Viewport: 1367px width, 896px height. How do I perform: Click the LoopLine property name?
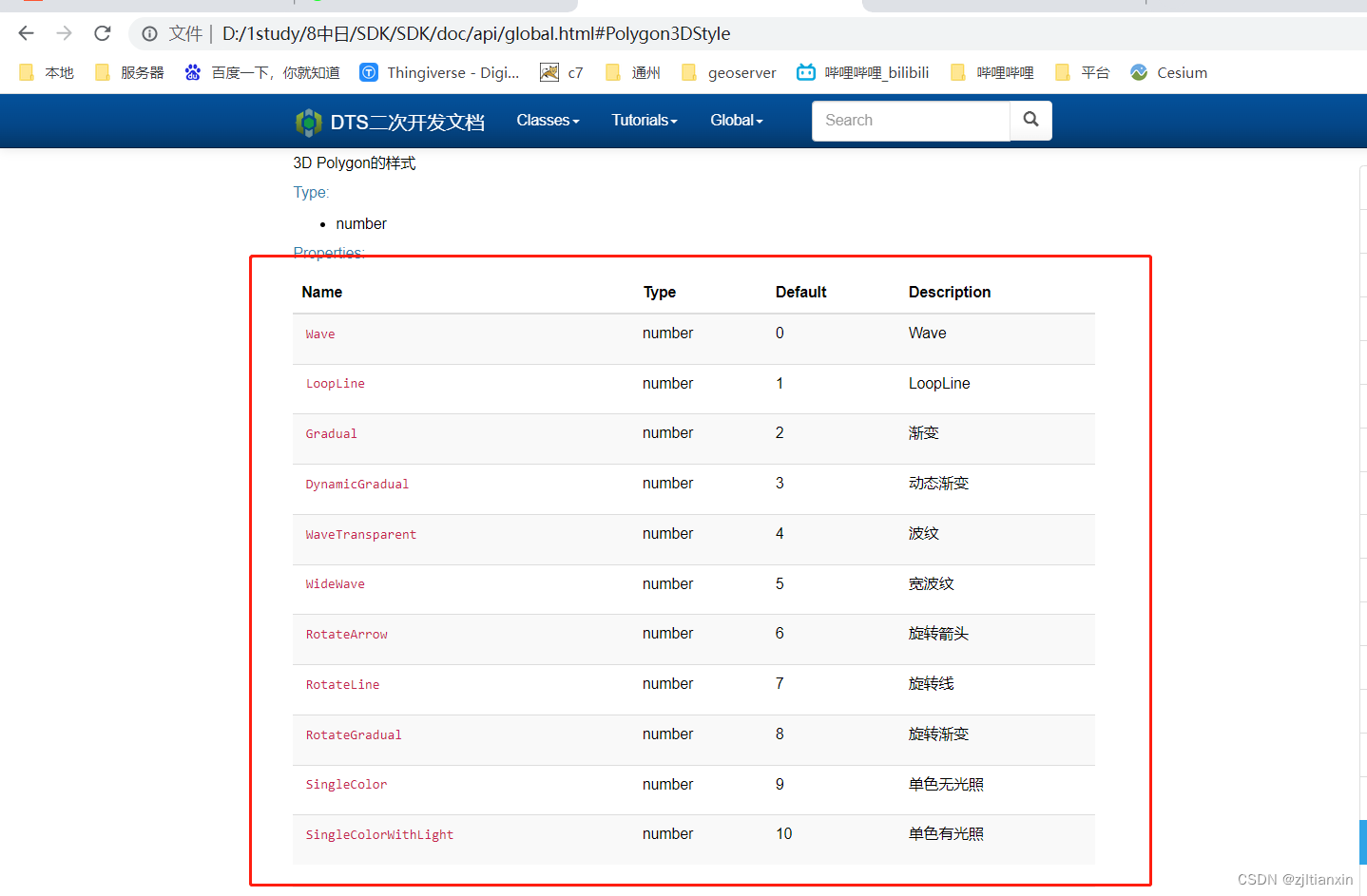click(x=336, y=384)
